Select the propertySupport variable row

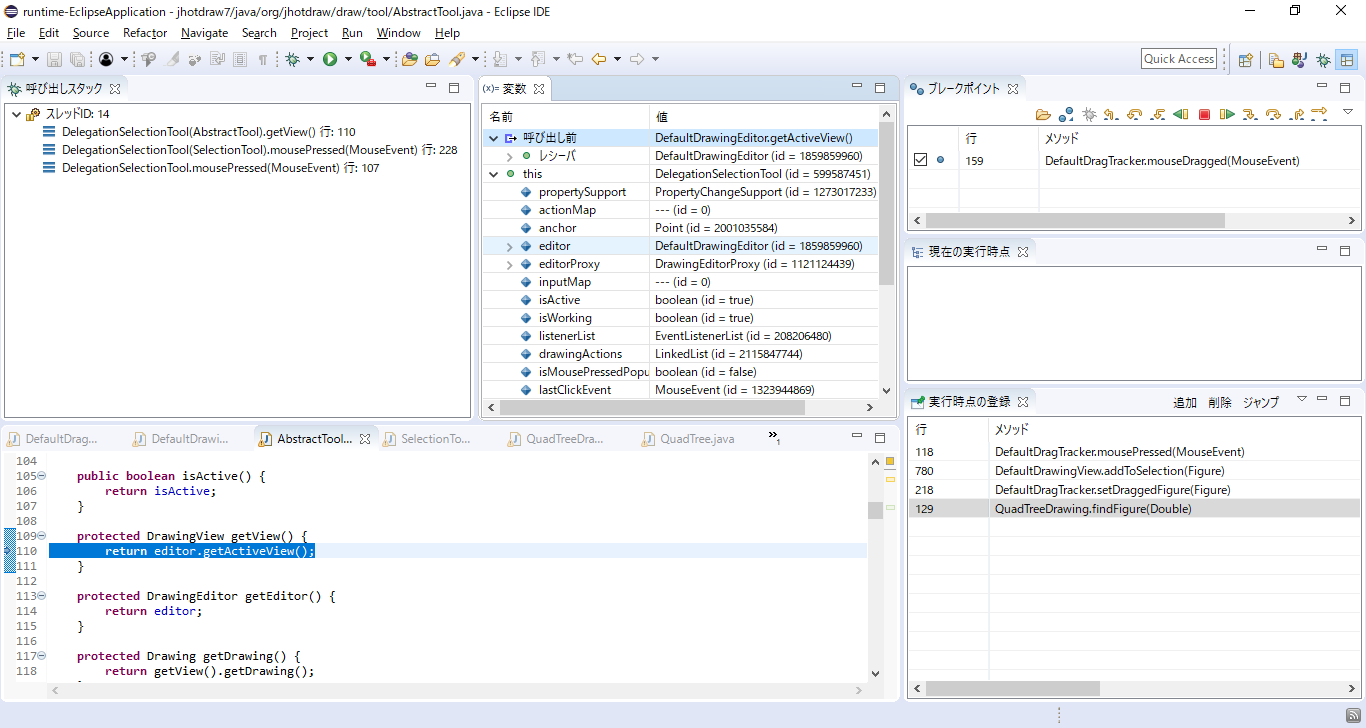coord(680,192)
